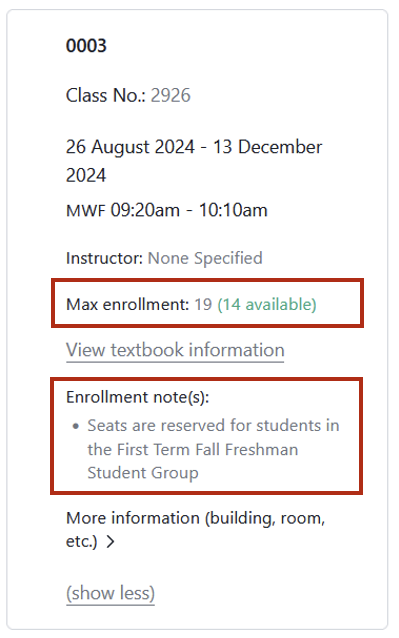
Task: Click the bullet point before the reserved seats note
Action: (76, 426)
